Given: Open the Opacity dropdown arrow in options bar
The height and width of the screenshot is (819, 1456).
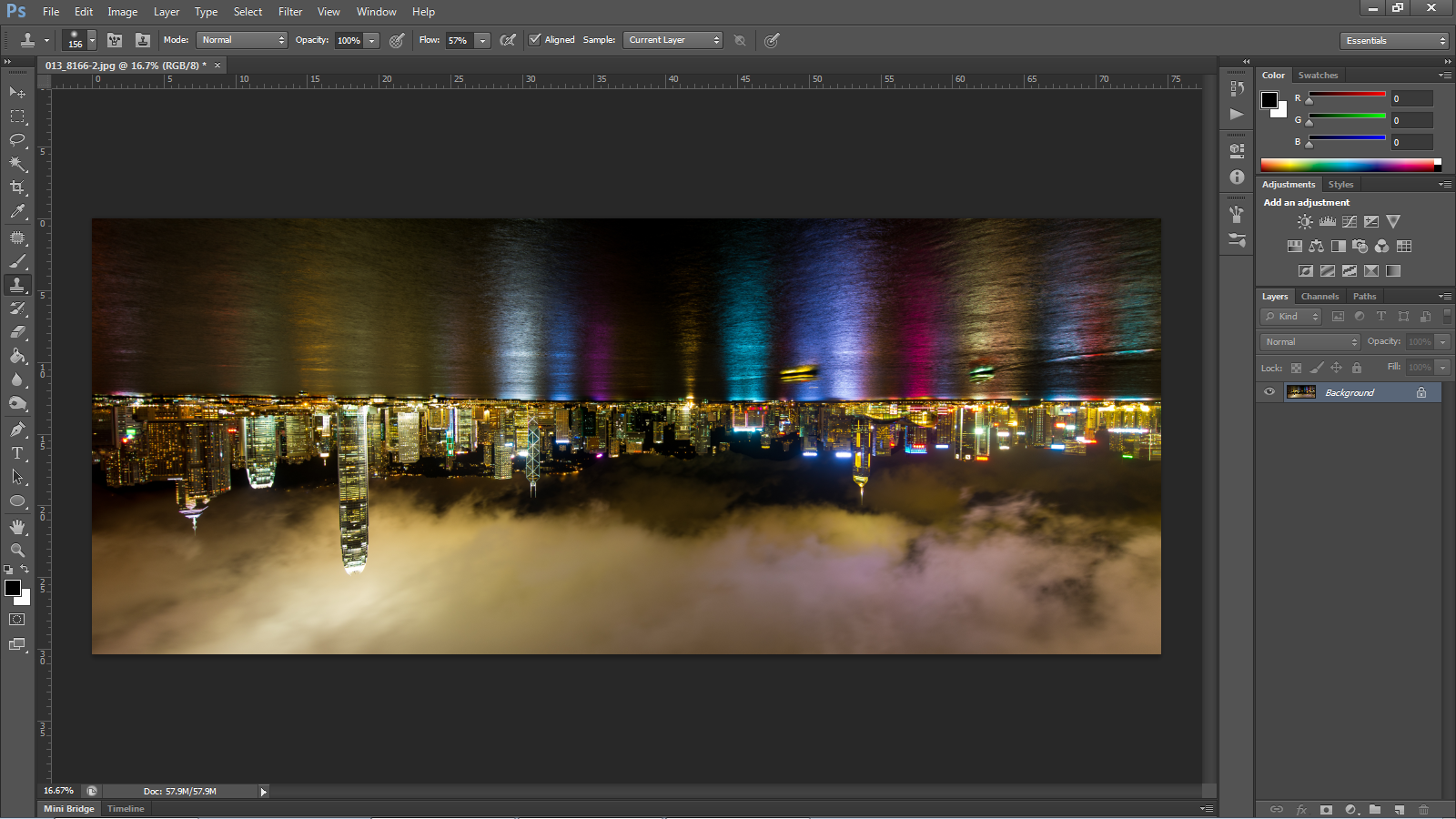Looking at the screenshot, I should (x=371, y=40).
